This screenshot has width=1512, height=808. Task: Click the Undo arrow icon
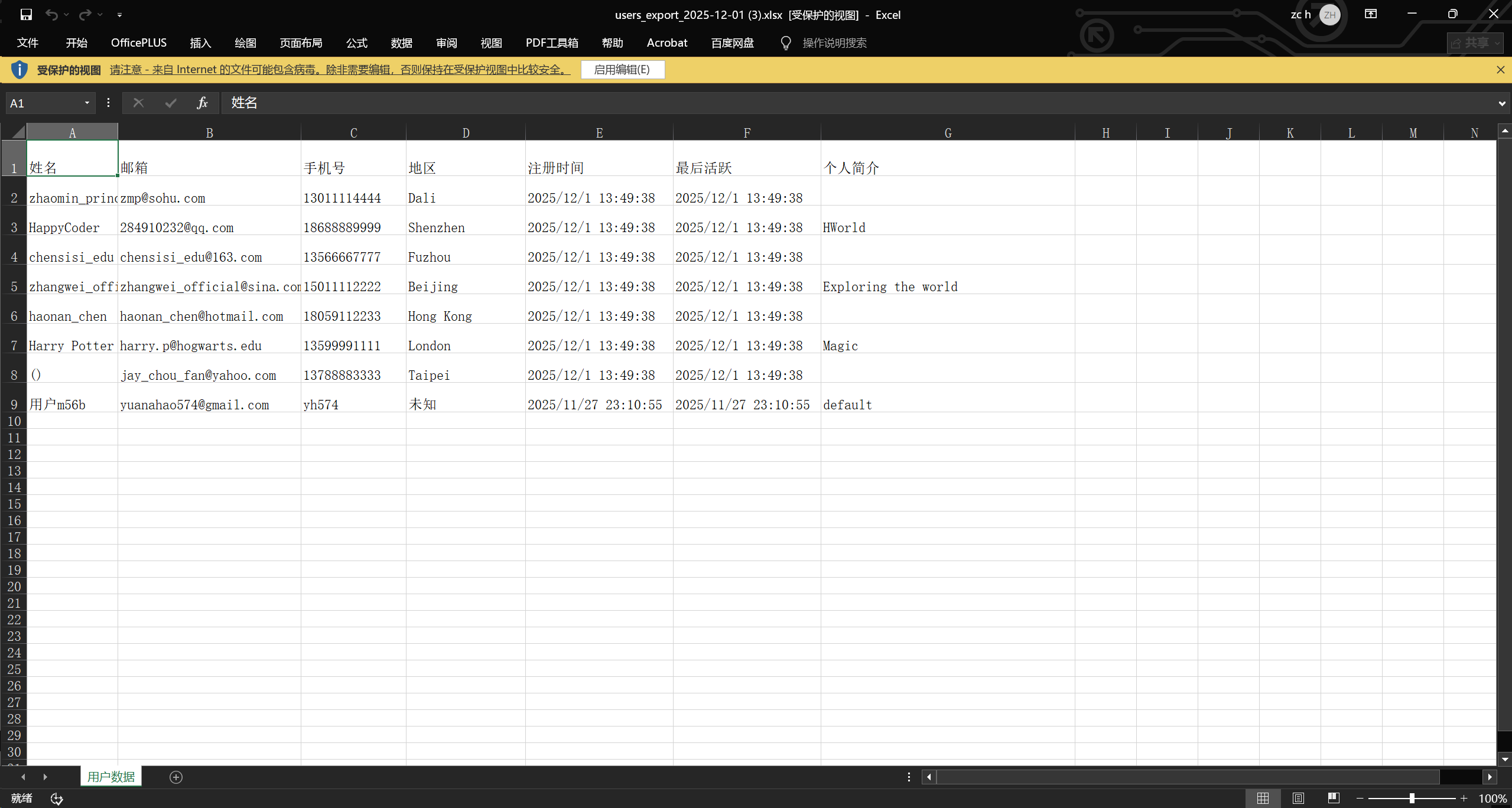(x=51, y=15)
